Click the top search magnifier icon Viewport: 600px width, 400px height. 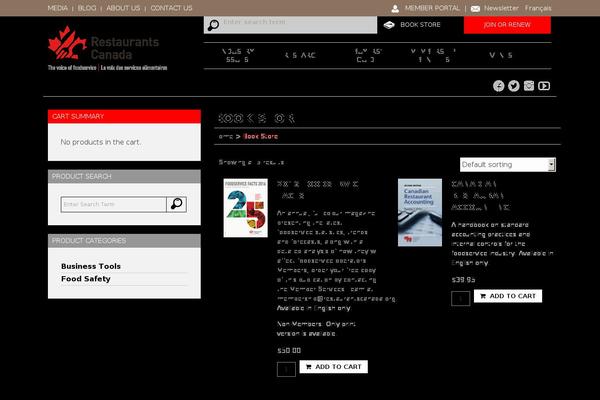213,25
